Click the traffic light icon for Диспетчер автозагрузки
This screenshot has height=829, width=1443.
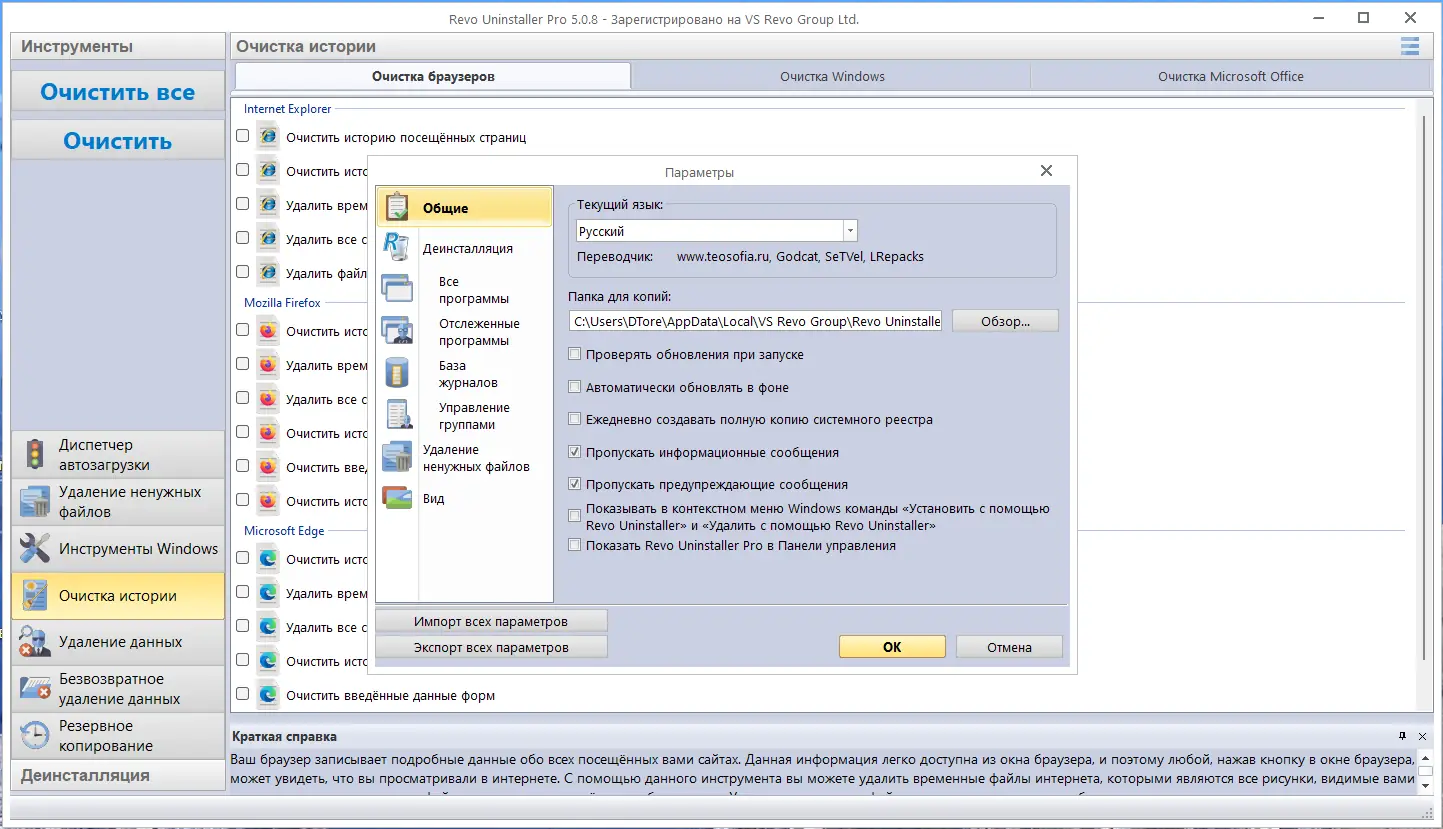[x=35, y=454]
